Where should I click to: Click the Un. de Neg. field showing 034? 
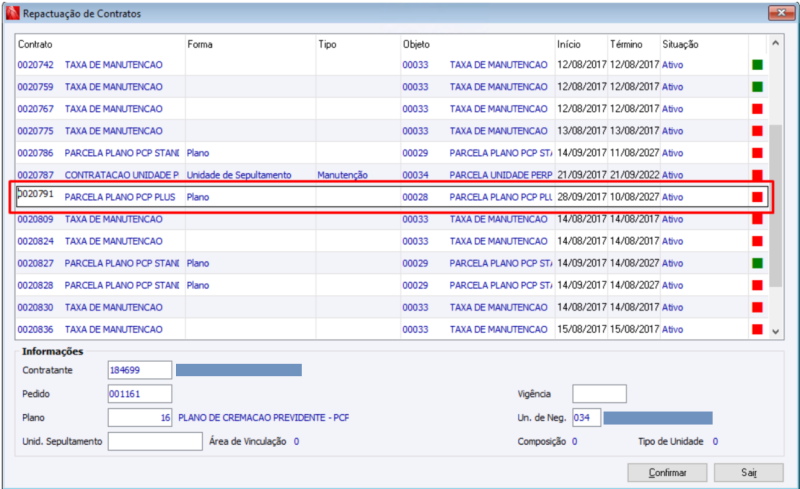586,418
